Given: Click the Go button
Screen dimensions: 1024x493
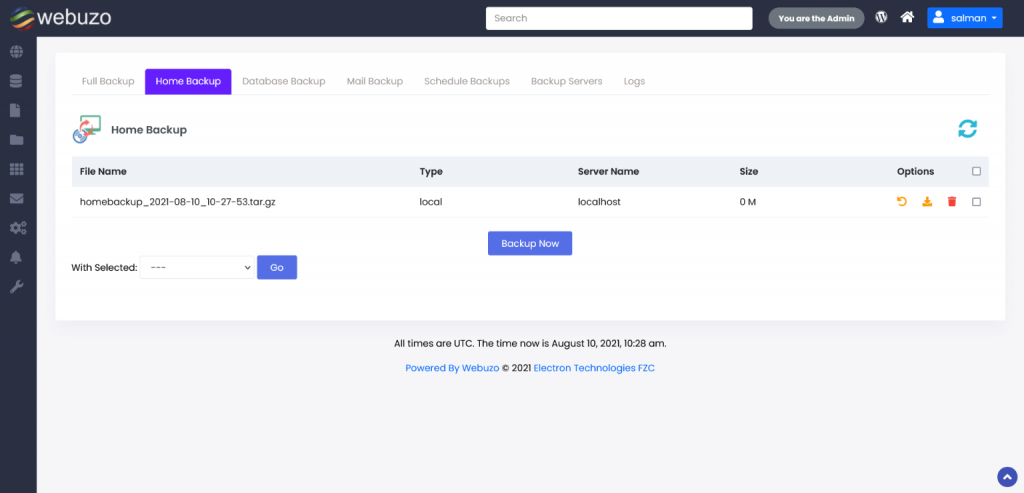Looking at the screenshot, I should 277,268.
